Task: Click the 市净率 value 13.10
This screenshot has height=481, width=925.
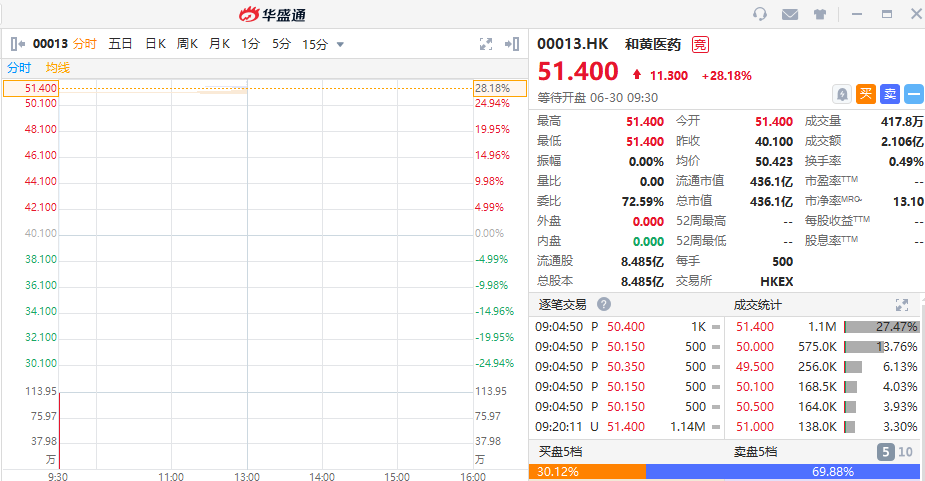Action: point(908,202)
